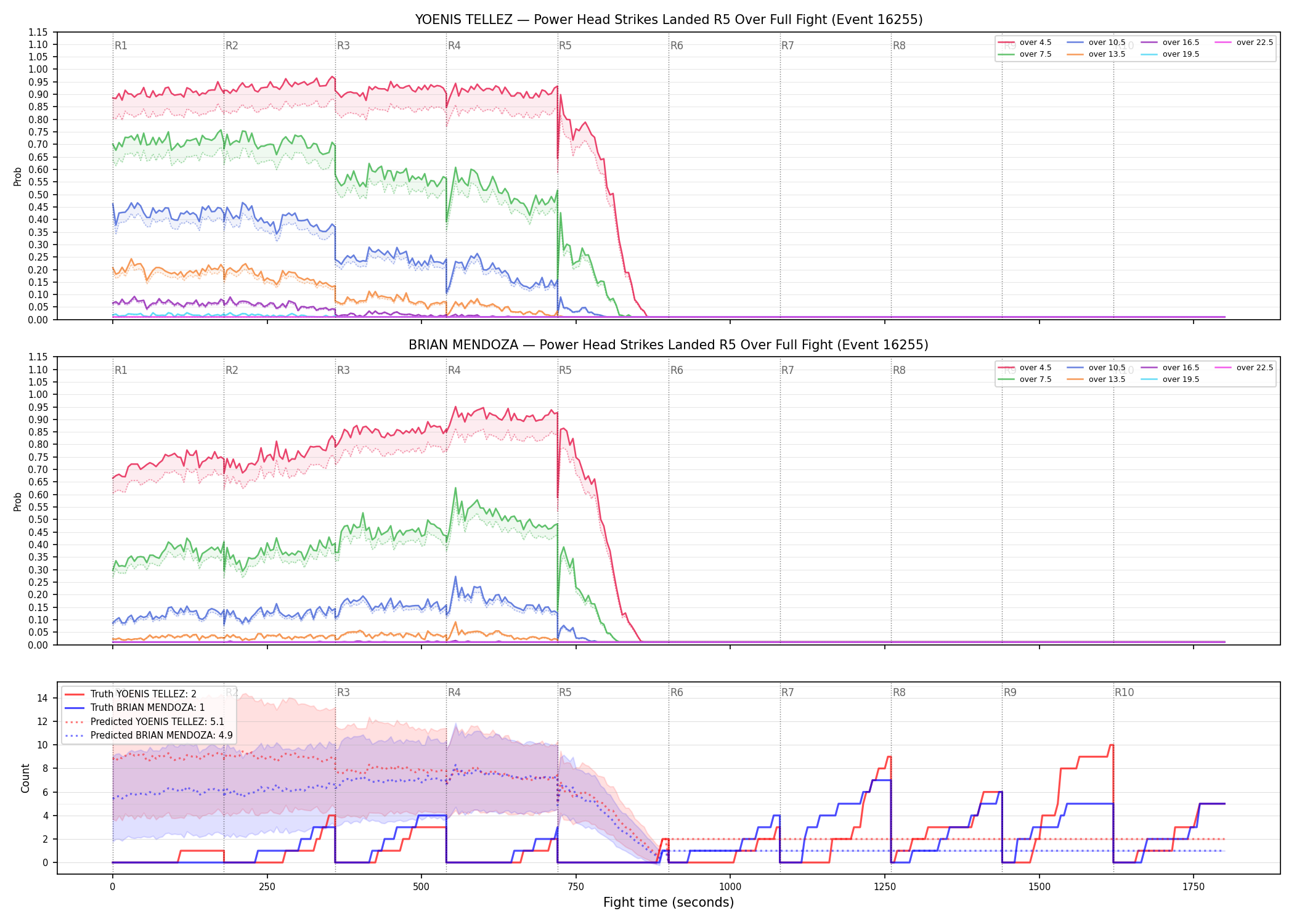Click 1.00 y-tick on Mendoza chart
This screenshot has width=1294, height=924.
(38, 395)
